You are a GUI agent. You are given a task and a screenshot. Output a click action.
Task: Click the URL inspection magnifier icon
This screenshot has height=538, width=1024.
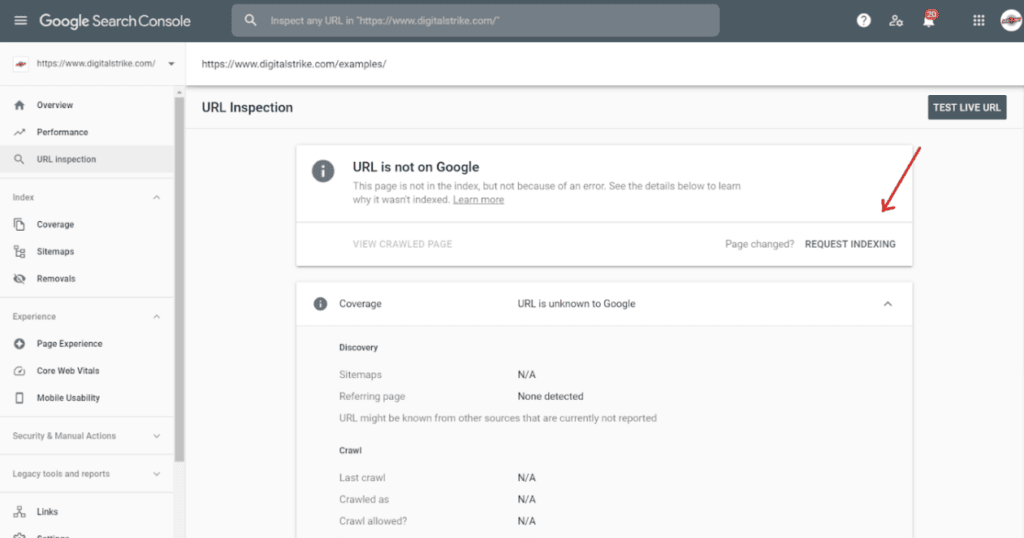pyautogui.click(x=19, y=159)
